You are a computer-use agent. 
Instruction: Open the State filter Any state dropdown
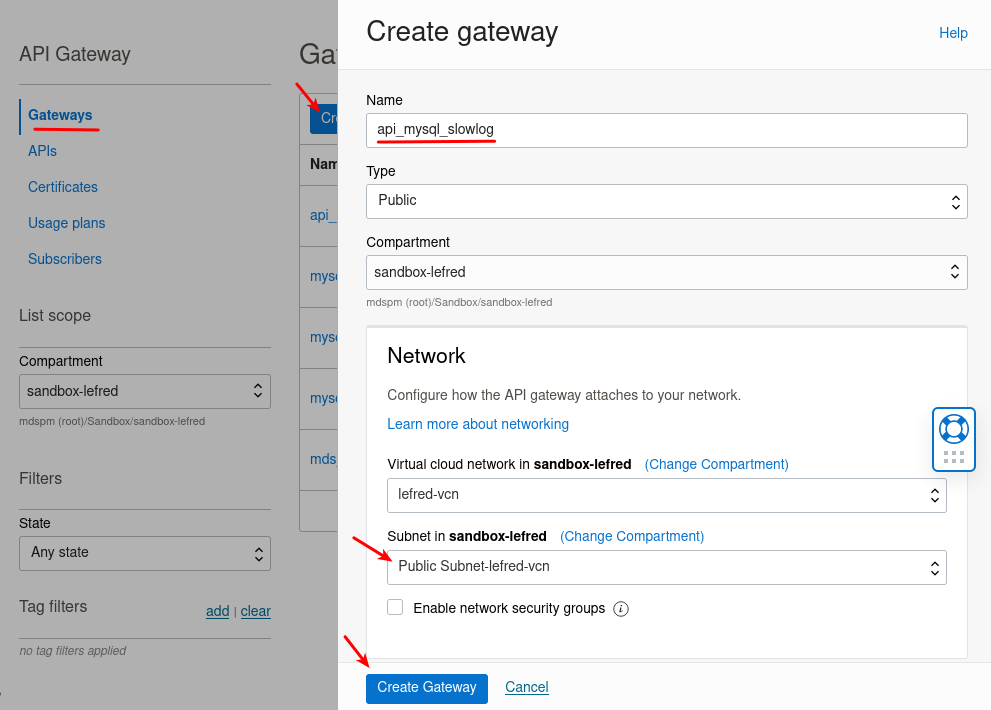click(144, 553)
